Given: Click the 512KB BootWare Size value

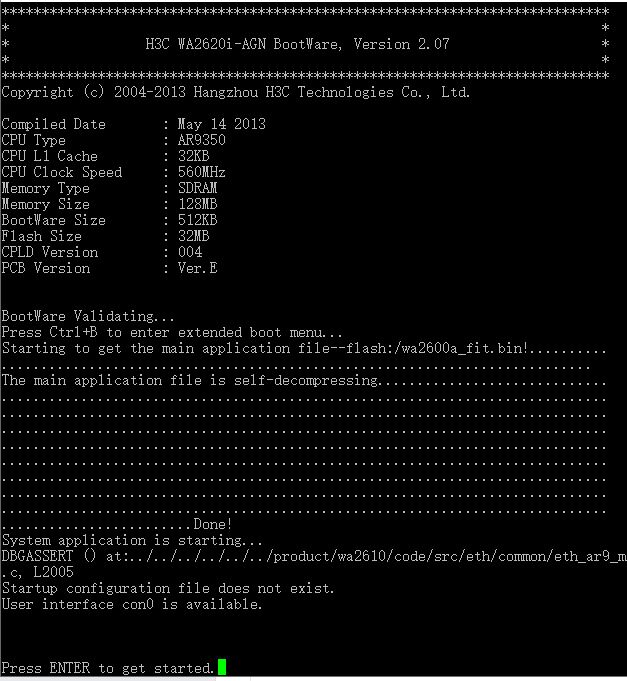Looking at the screenshot, I should (198, 220).
